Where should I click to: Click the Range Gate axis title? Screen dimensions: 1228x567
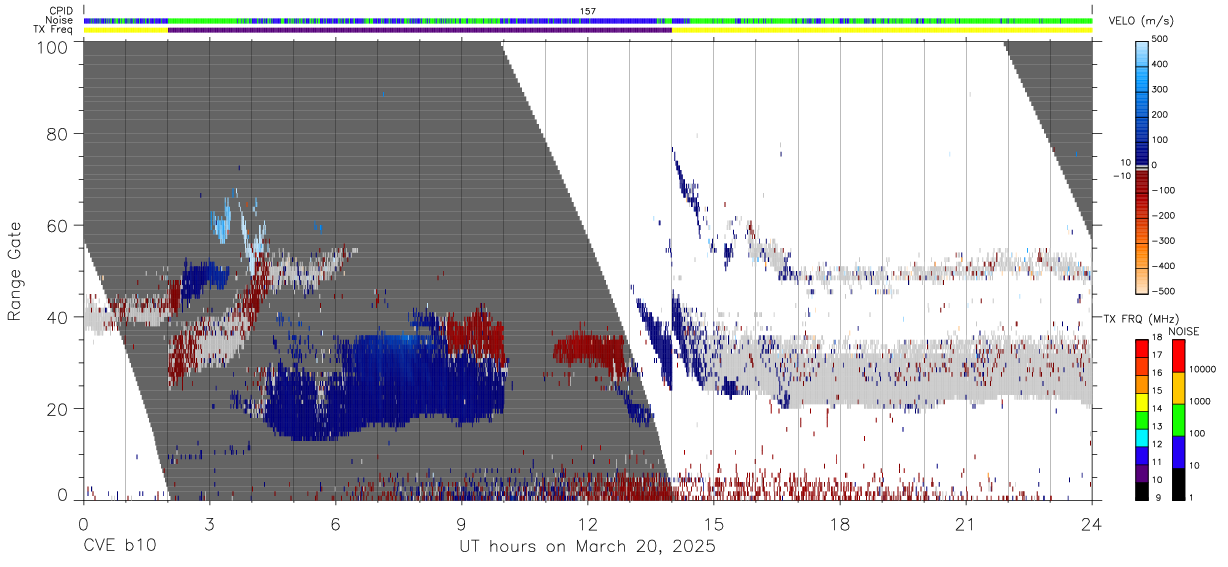pos(16,271)
